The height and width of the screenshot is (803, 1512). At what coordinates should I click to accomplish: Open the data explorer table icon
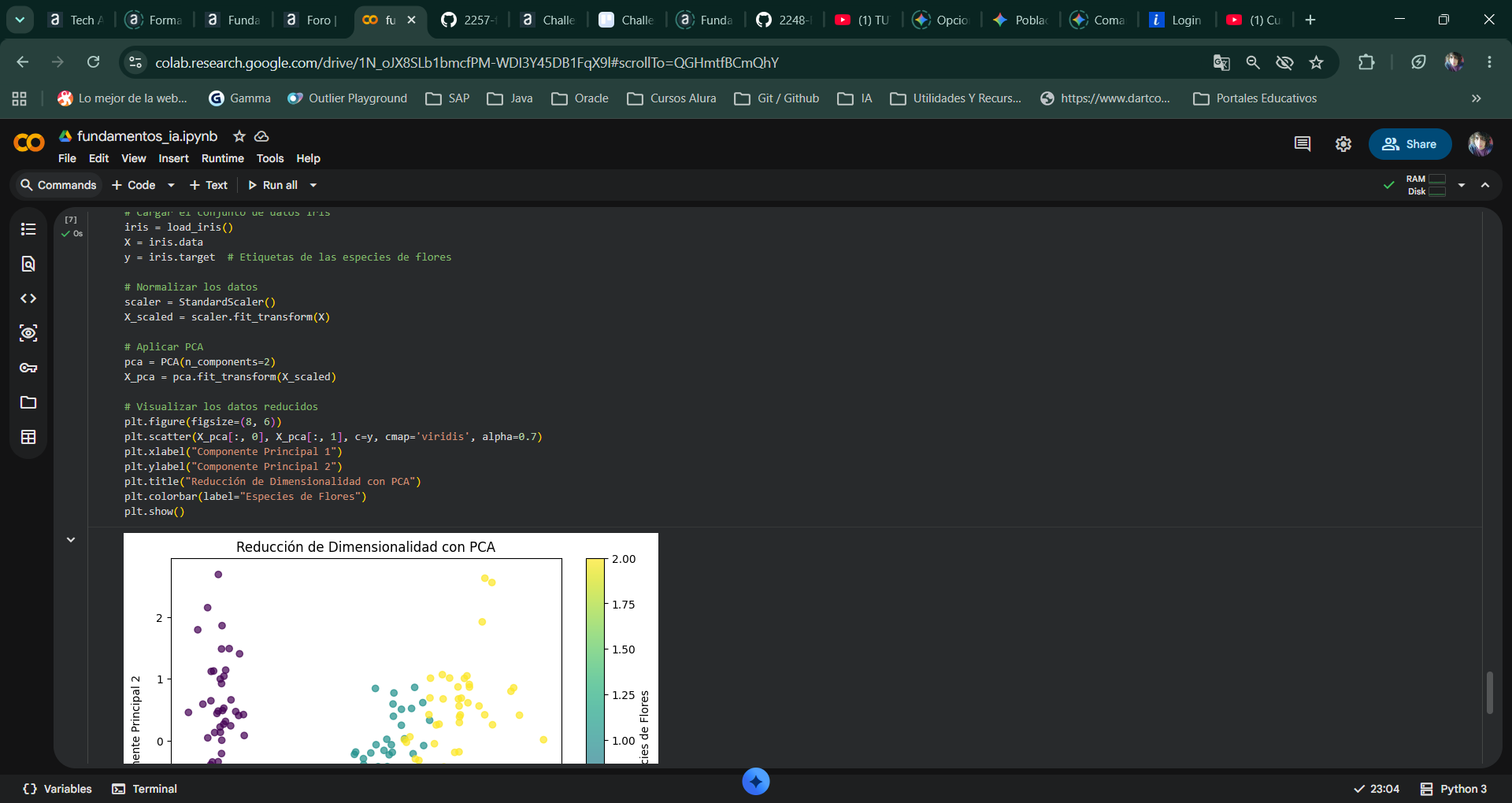pos(28,437)
